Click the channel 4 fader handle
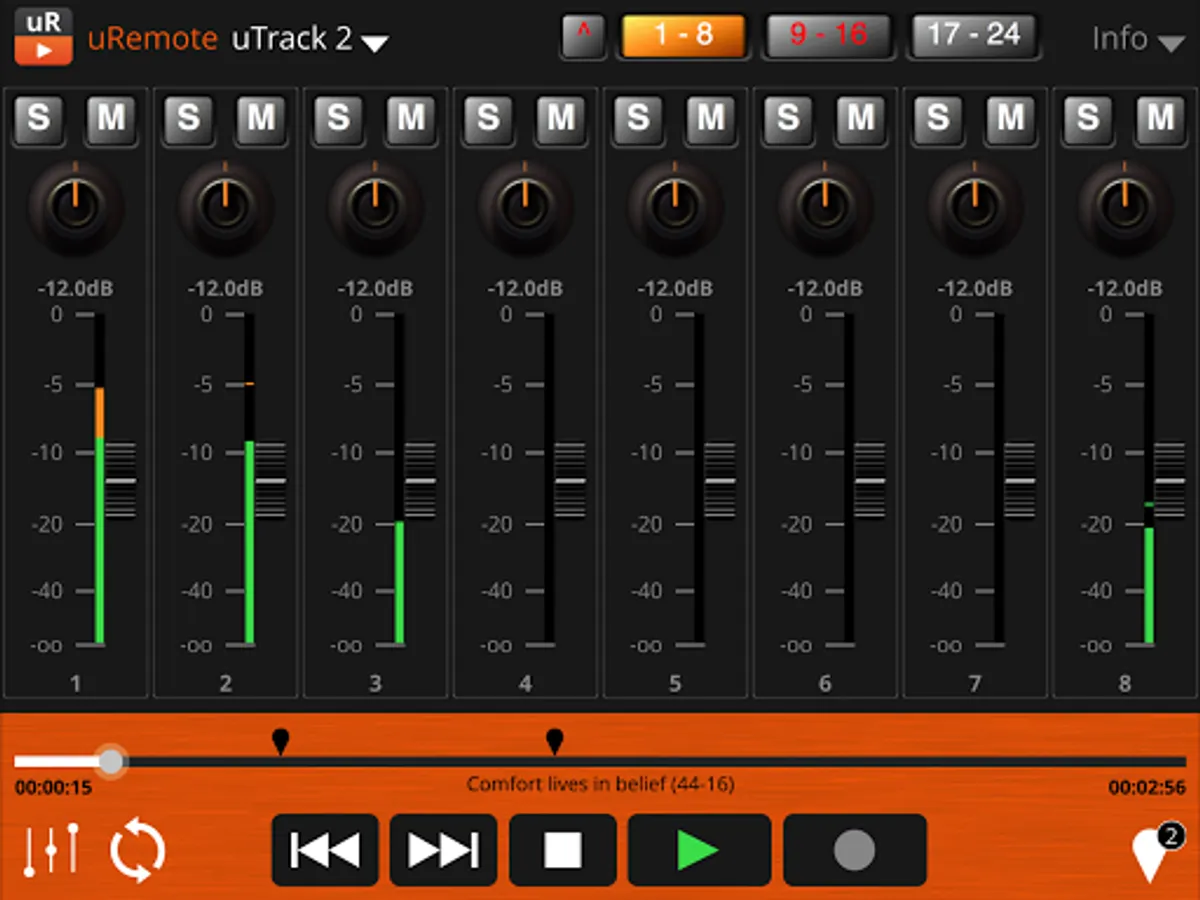 point(571,480)
